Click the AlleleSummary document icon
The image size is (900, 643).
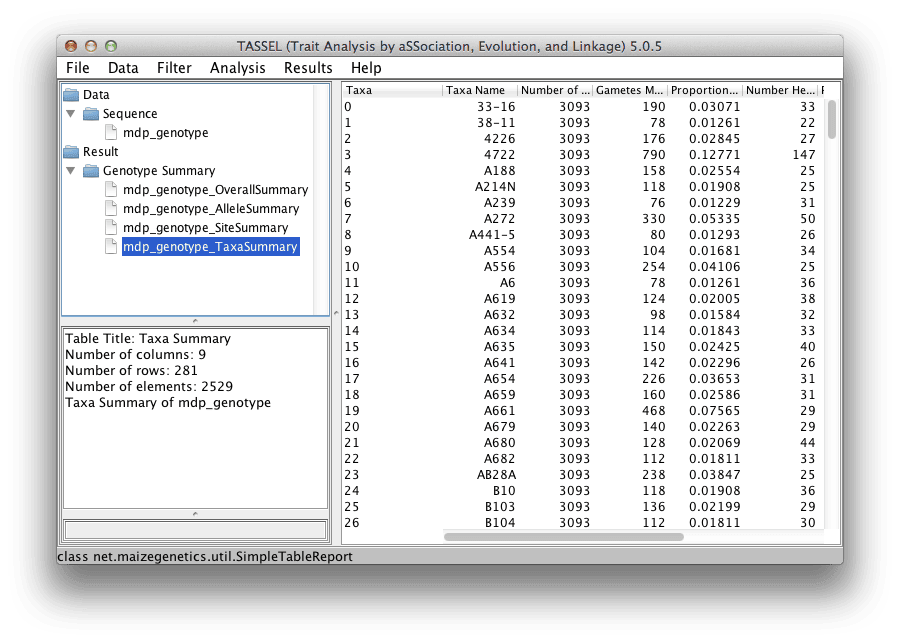pyautogui.click(x=111, y=208)
